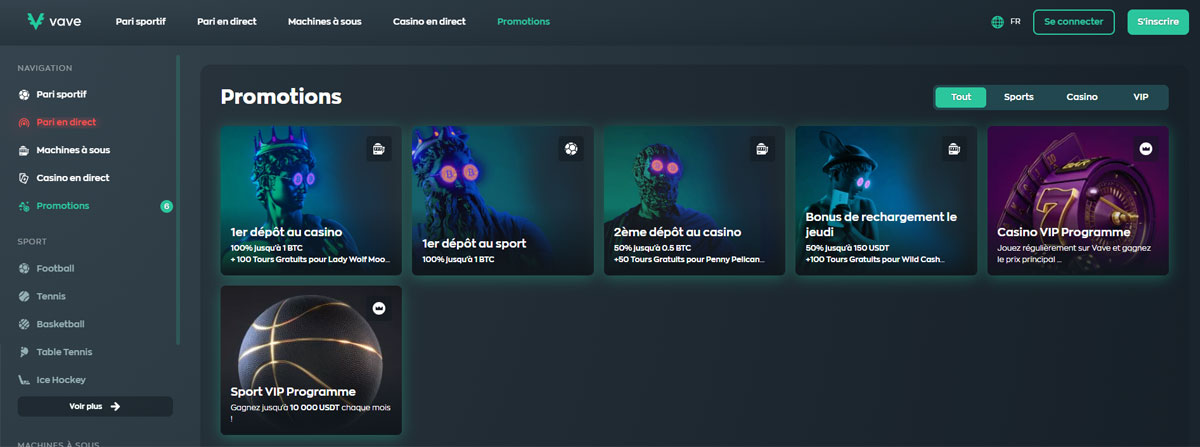The image size is (1200, 447).
Task: Click the cards icon beside Casino en direct
Action: tap(24, 178)
